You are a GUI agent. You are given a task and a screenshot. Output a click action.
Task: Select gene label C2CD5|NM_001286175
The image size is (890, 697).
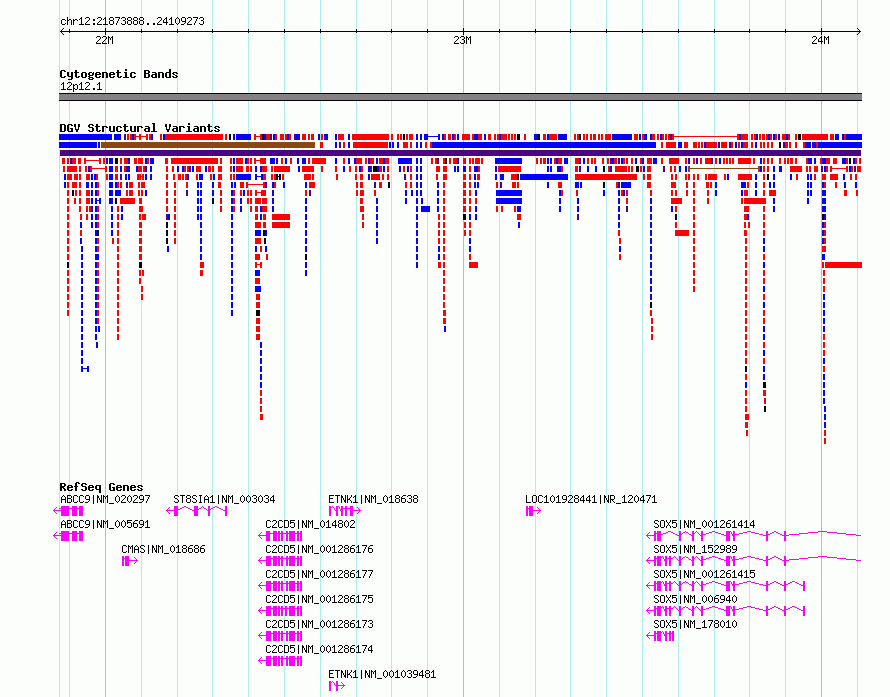click(320, 599)
